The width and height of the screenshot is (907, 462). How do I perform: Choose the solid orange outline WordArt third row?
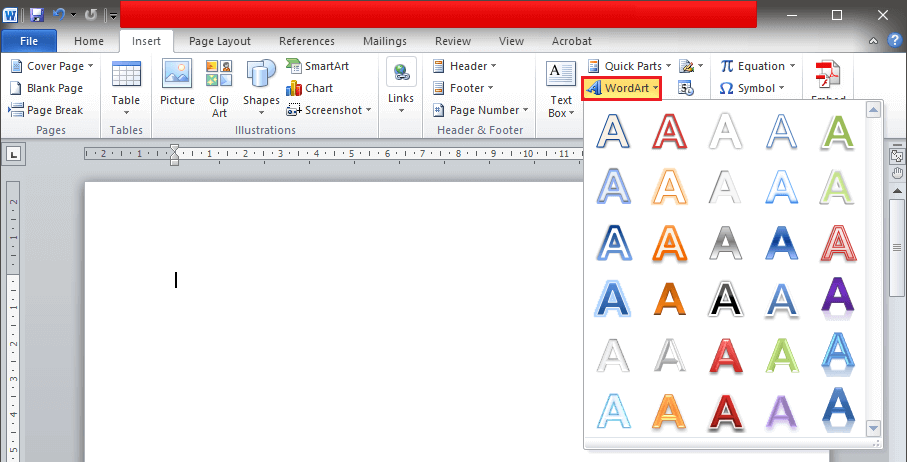(669, 242)
